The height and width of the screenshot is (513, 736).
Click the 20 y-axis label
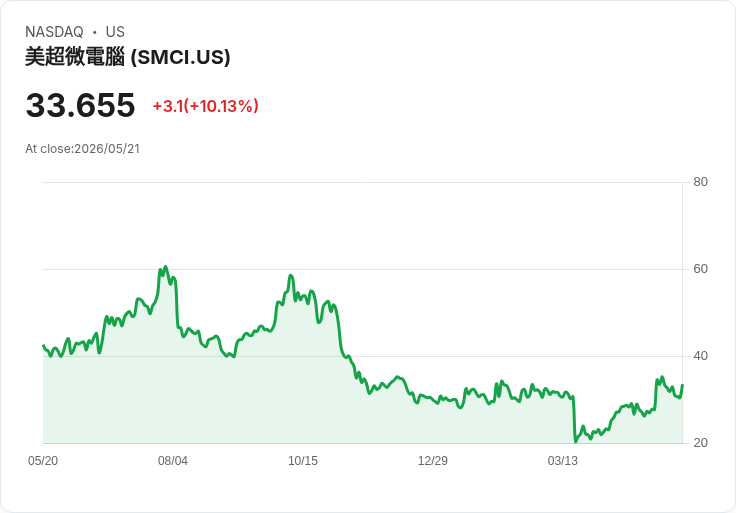click(700, 443)
